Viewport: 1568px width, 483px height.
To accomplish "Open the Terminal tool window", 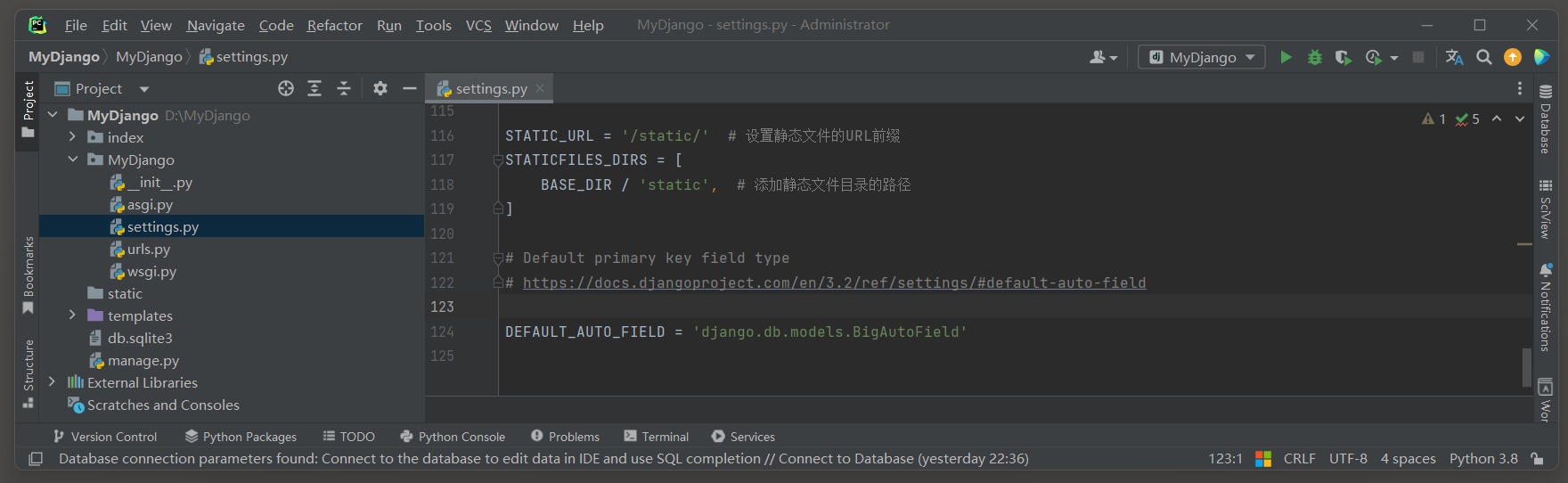I will [x=657, y=437].
